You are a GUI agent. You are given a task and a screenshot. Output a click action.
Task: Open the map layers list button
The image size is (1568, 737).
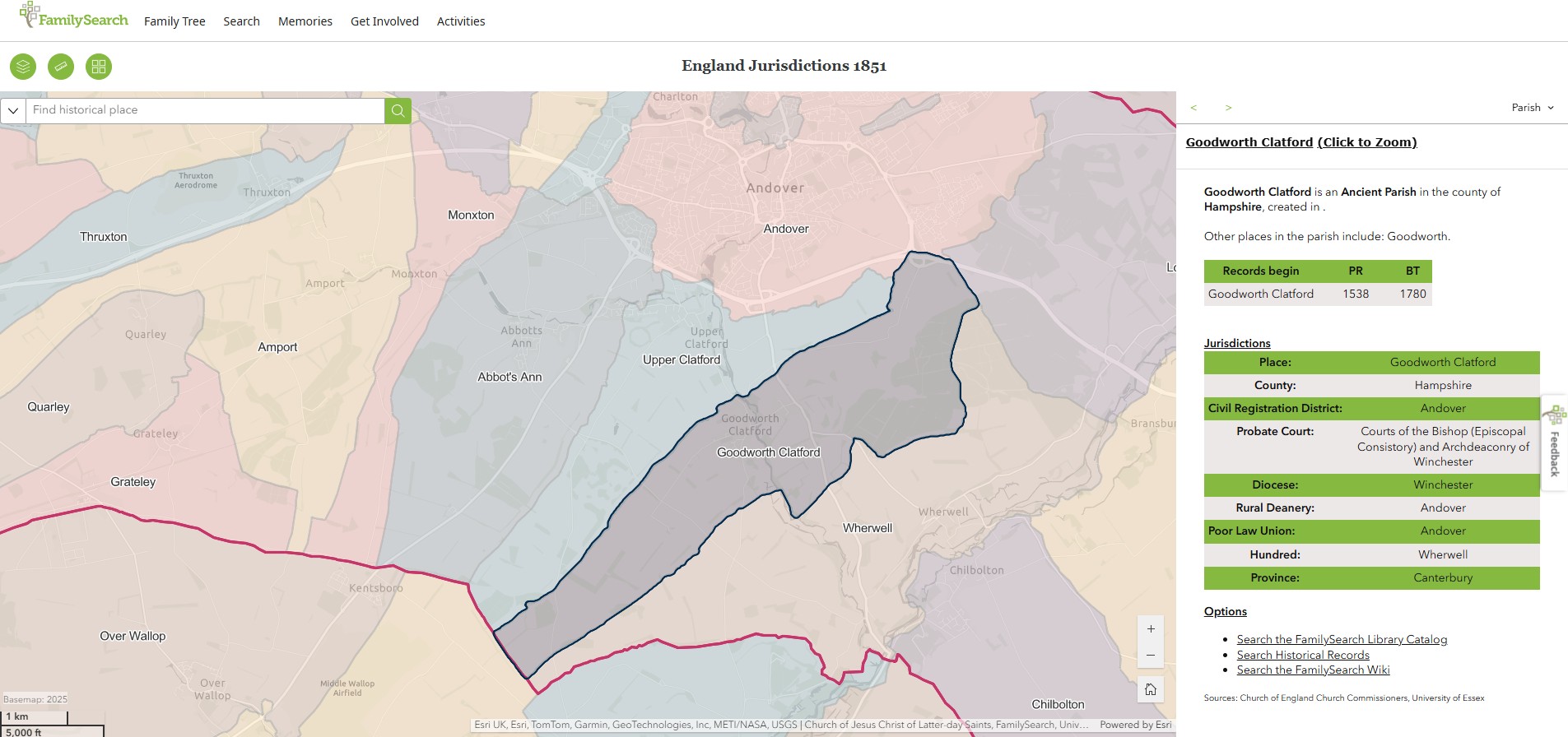pos(23,67)
